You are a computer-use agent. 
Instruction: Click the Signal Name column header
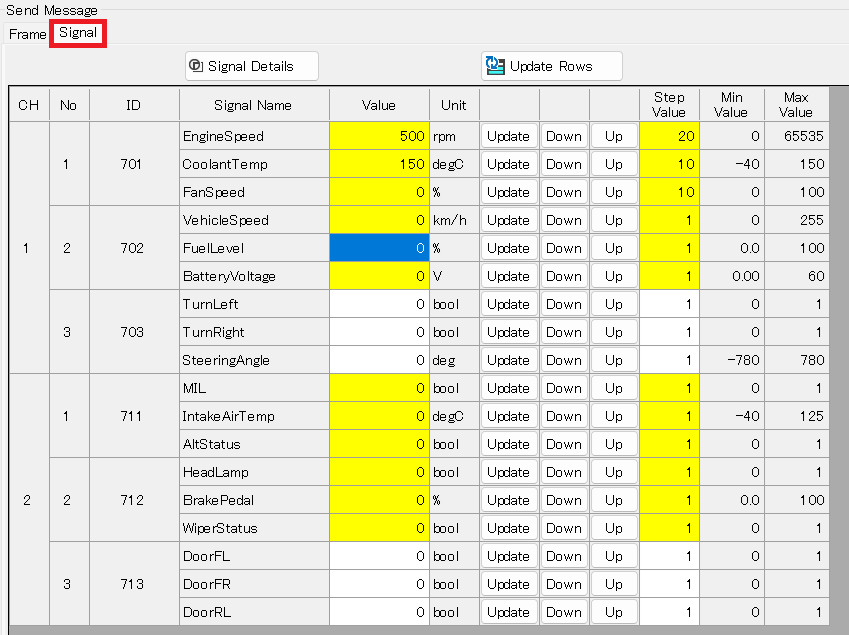253,105
